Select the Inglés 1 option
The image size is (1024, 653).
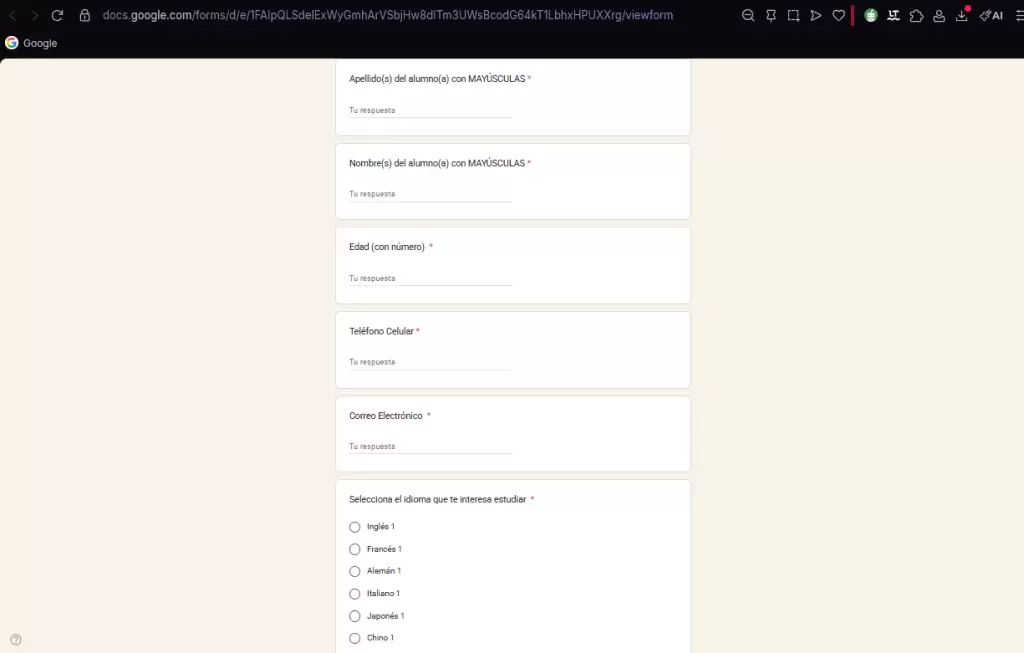pyautogui.click(x=355, y=527)
